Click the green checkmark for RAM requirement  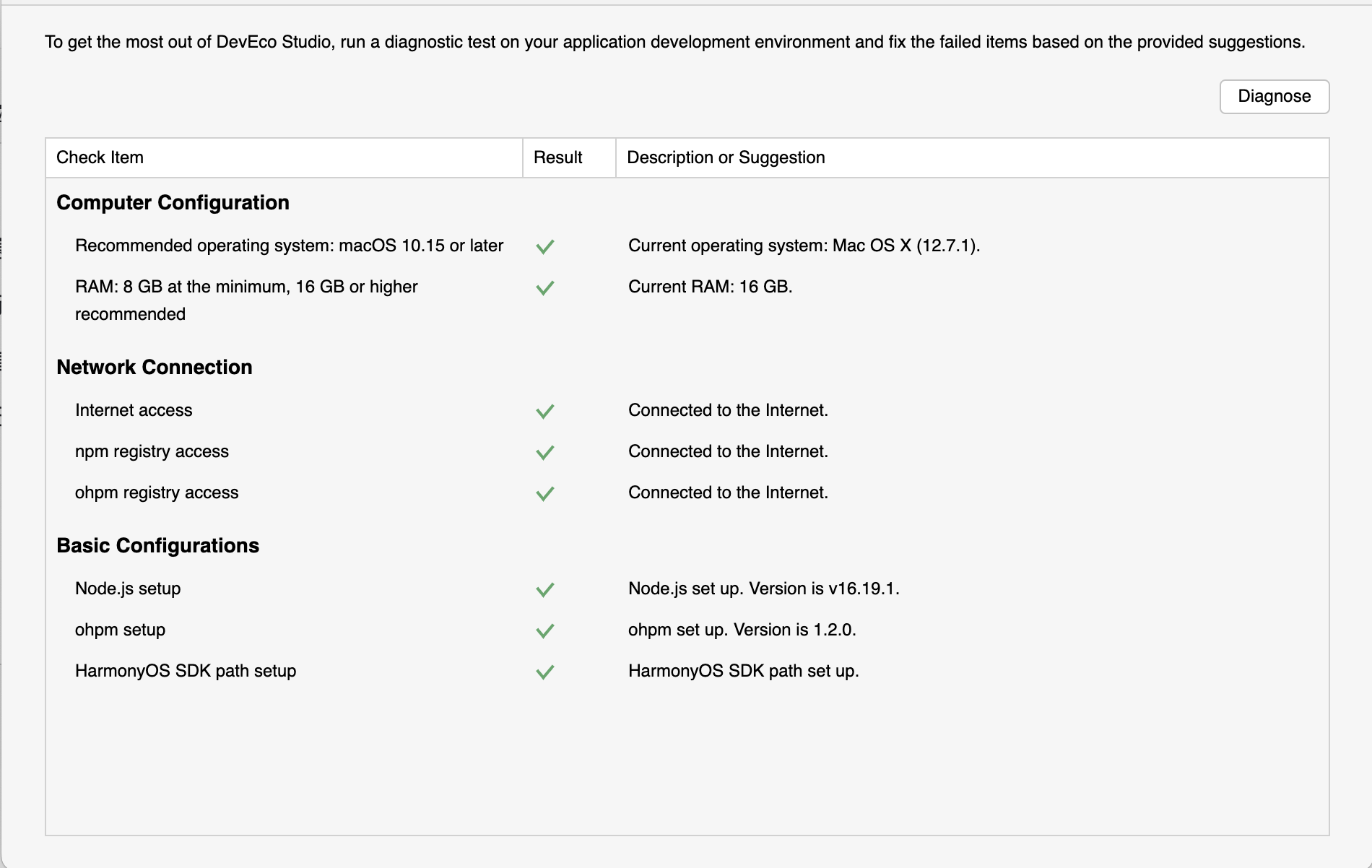(x=545, y=287)
